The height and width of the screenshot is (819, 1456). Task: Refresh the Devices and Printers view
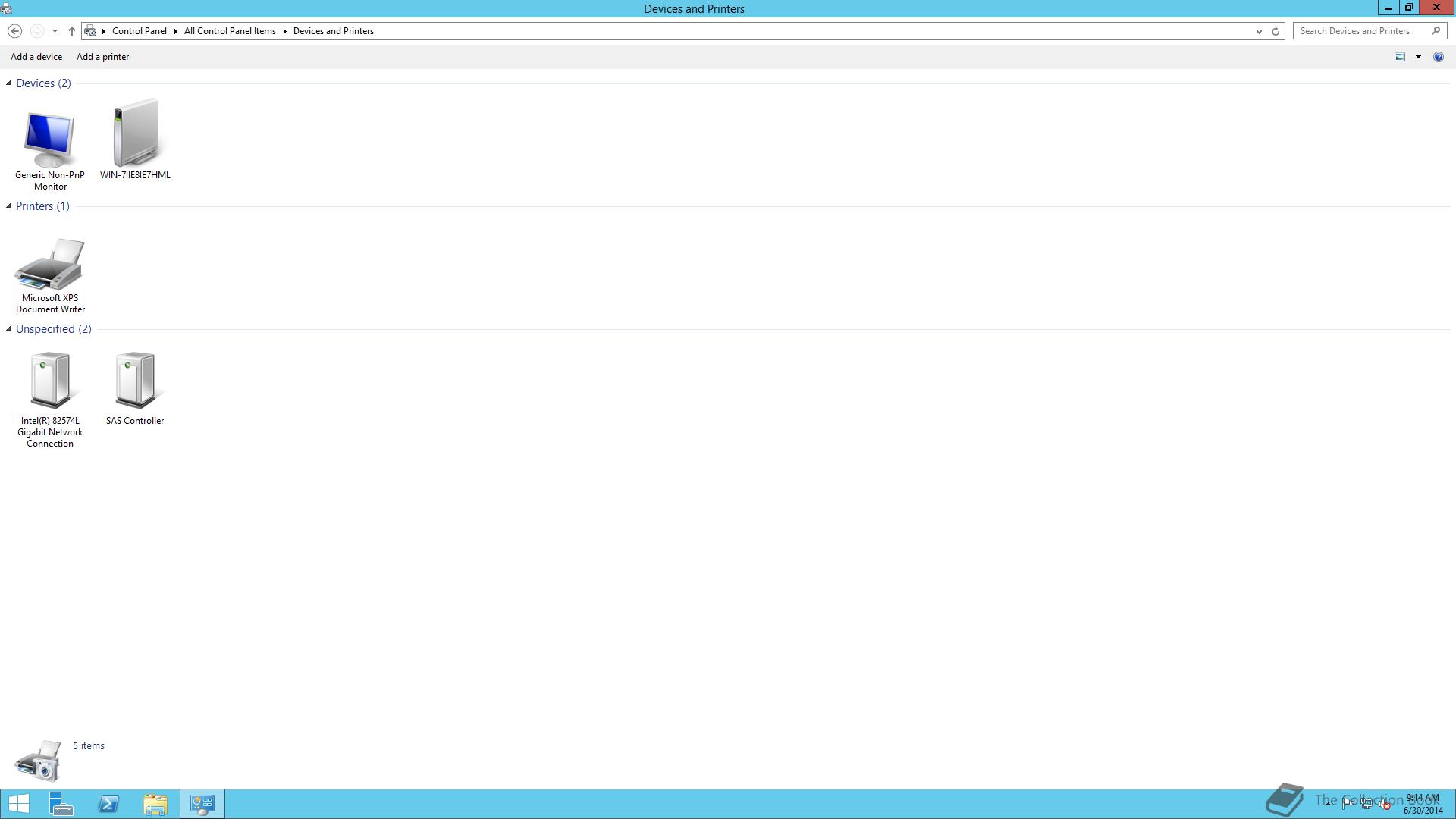[x=1276, y=31]
